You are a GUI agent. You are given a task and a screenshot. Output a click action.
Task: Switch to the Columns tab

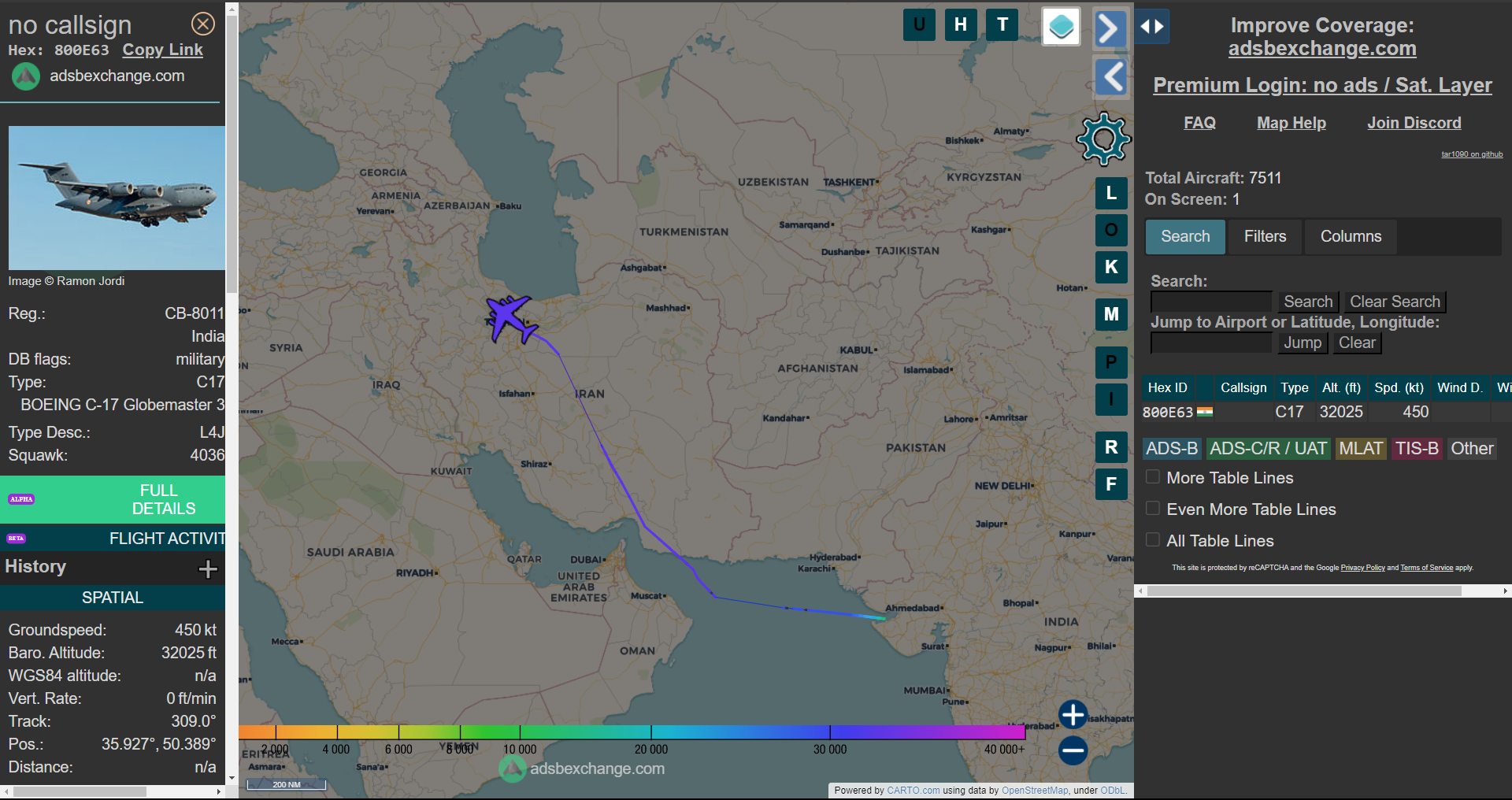pyautogui.click(x=1351, y=236)
